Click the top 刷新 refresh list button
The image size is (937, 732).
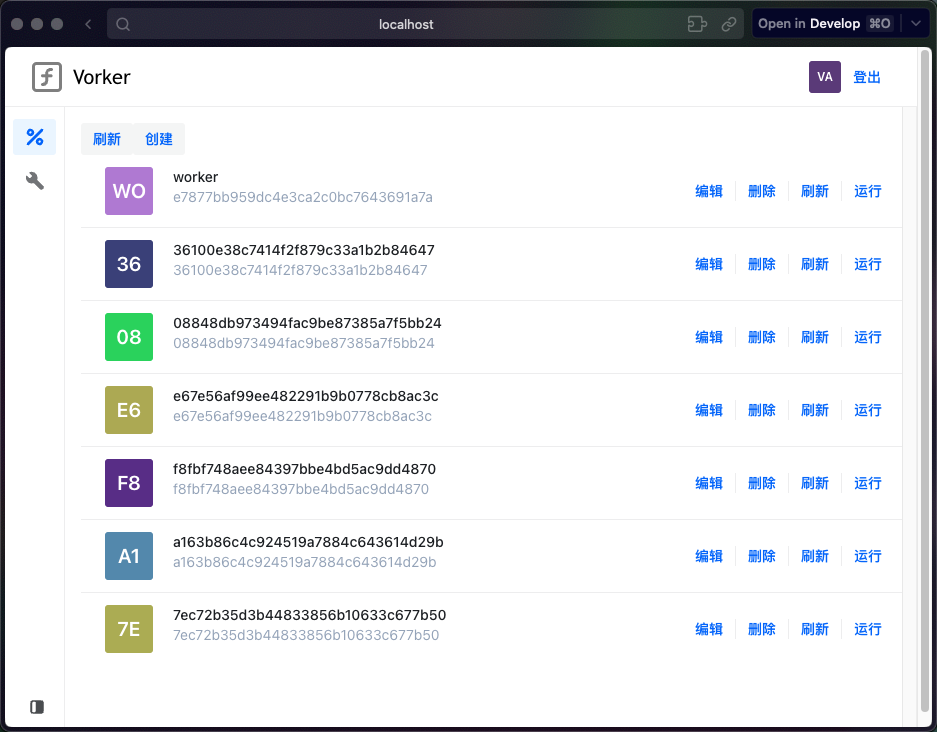[107, 139]
